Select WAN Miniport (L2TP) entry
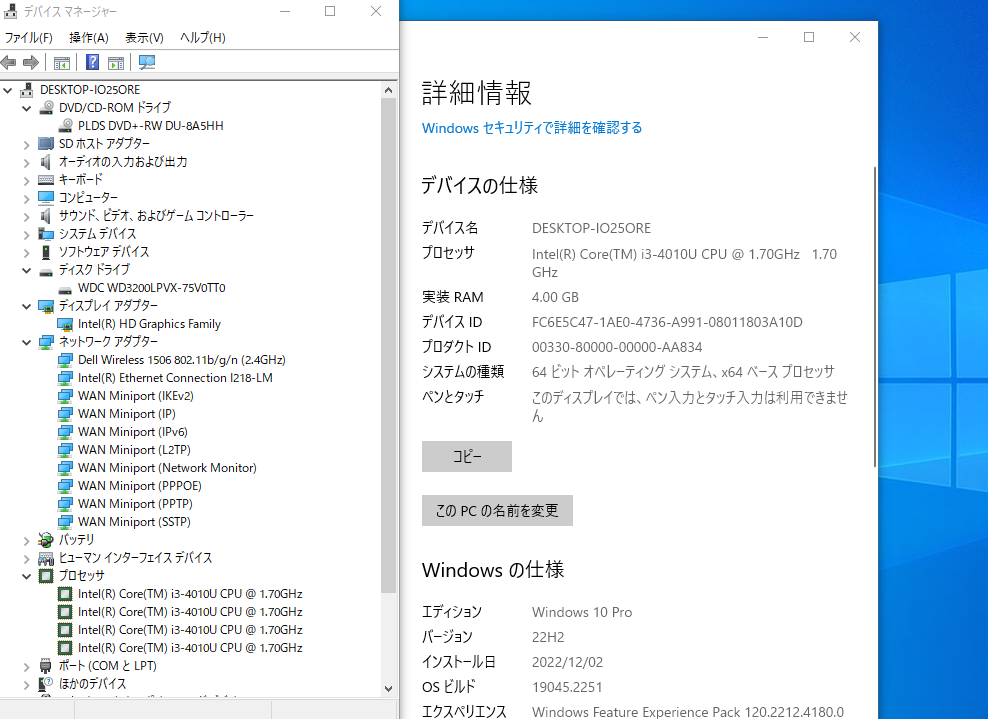988x719 pixels. pyautogui.click(x=134, y=450)
